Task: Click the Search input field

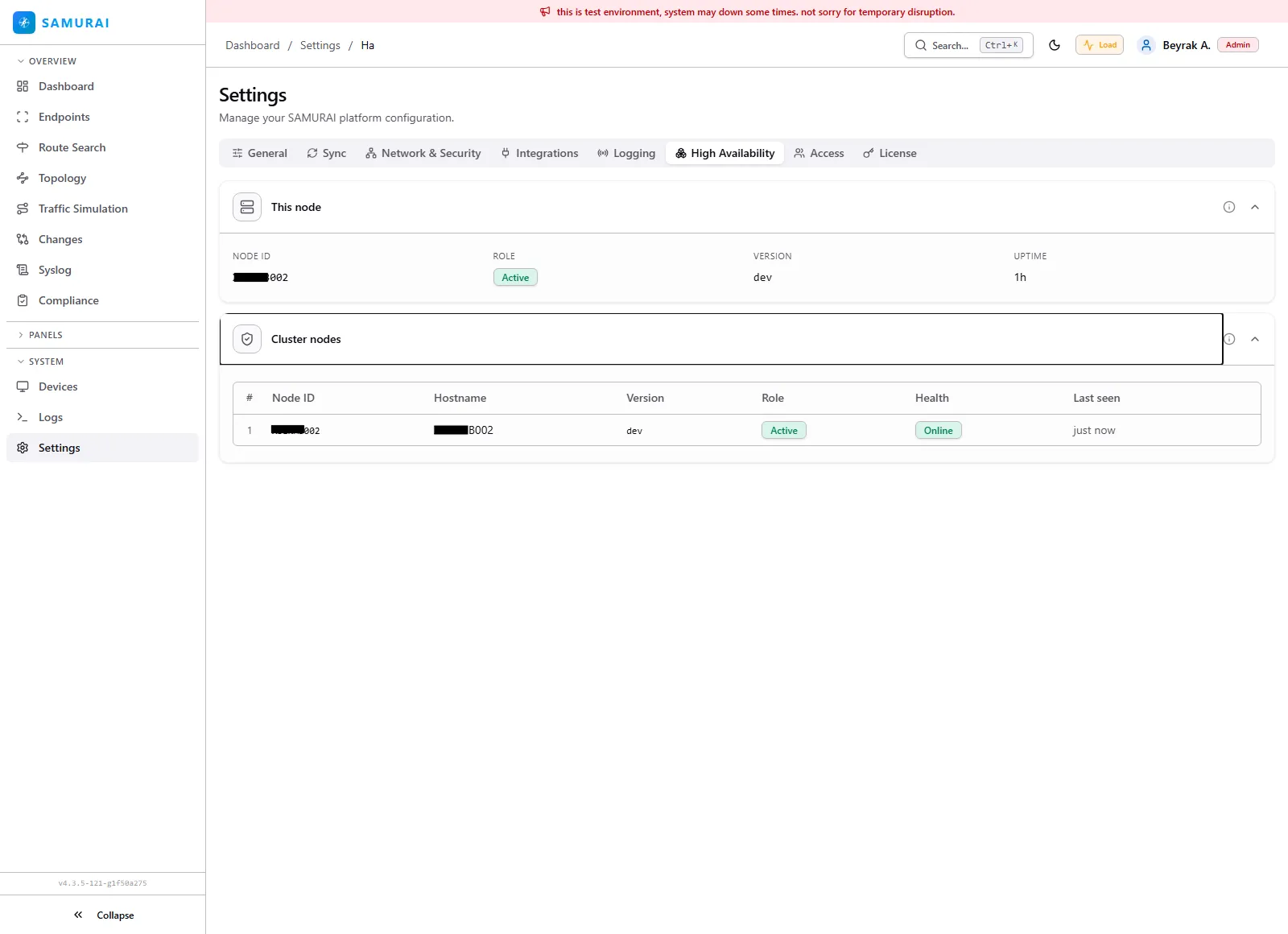Action: [968, 45]
